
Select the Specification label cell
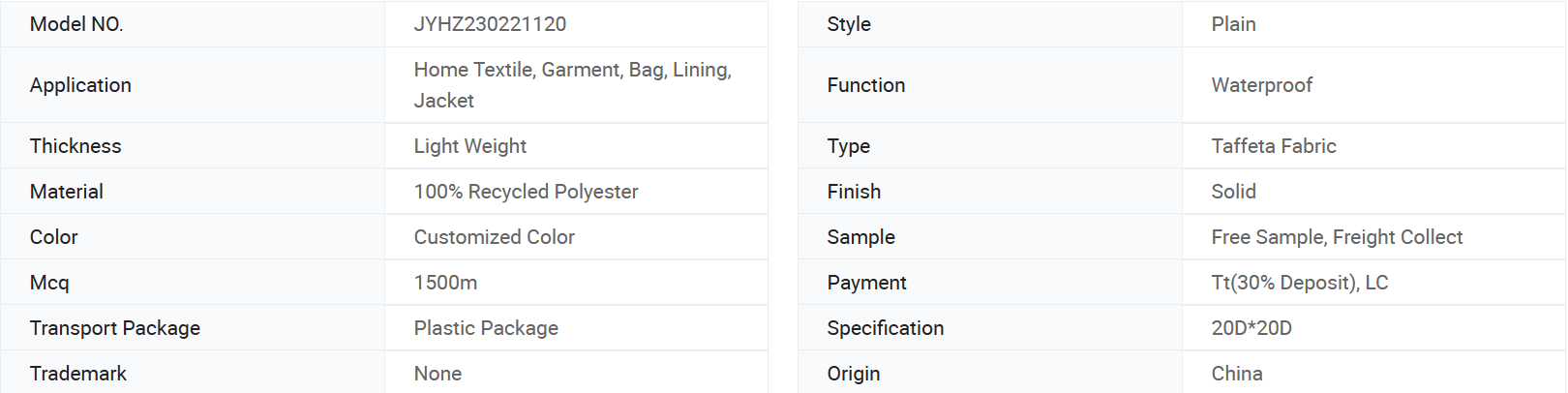[990, 328]
